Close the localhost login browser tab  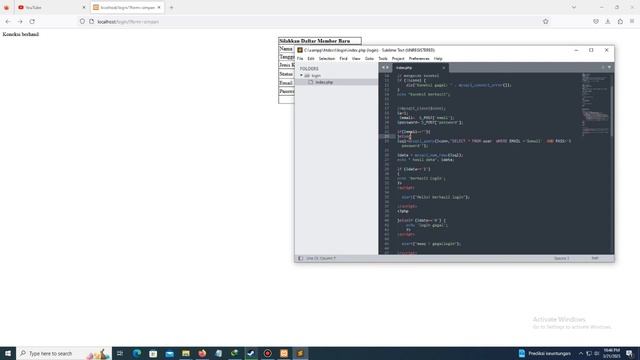(x=159, y=7)
